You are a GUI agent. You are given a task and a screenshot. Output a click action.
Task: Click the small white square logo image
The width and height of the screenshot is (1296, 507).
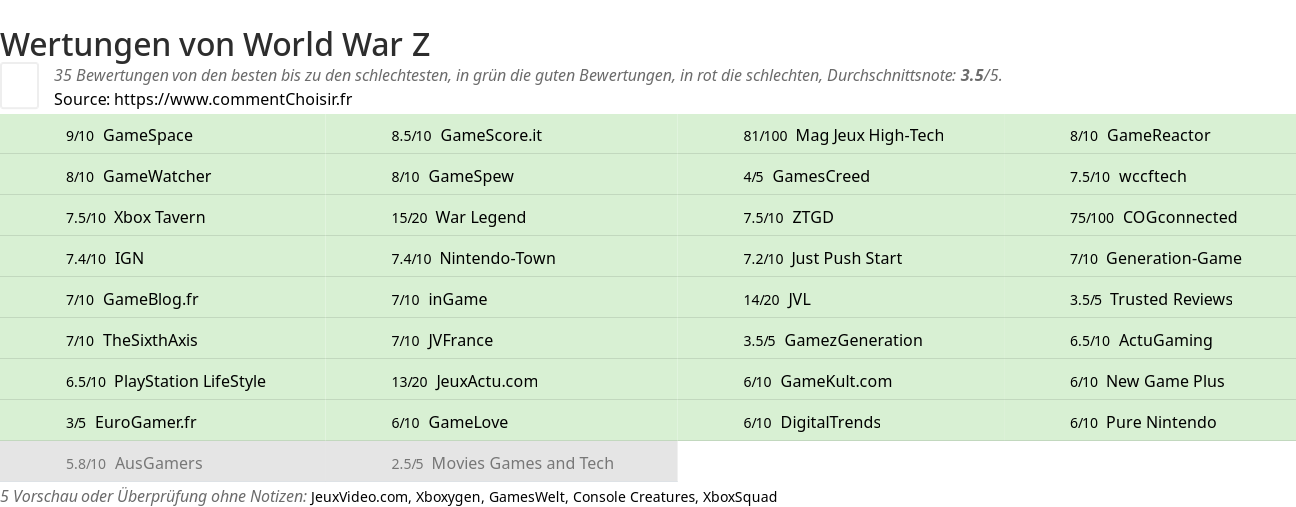tap(19, 85)
